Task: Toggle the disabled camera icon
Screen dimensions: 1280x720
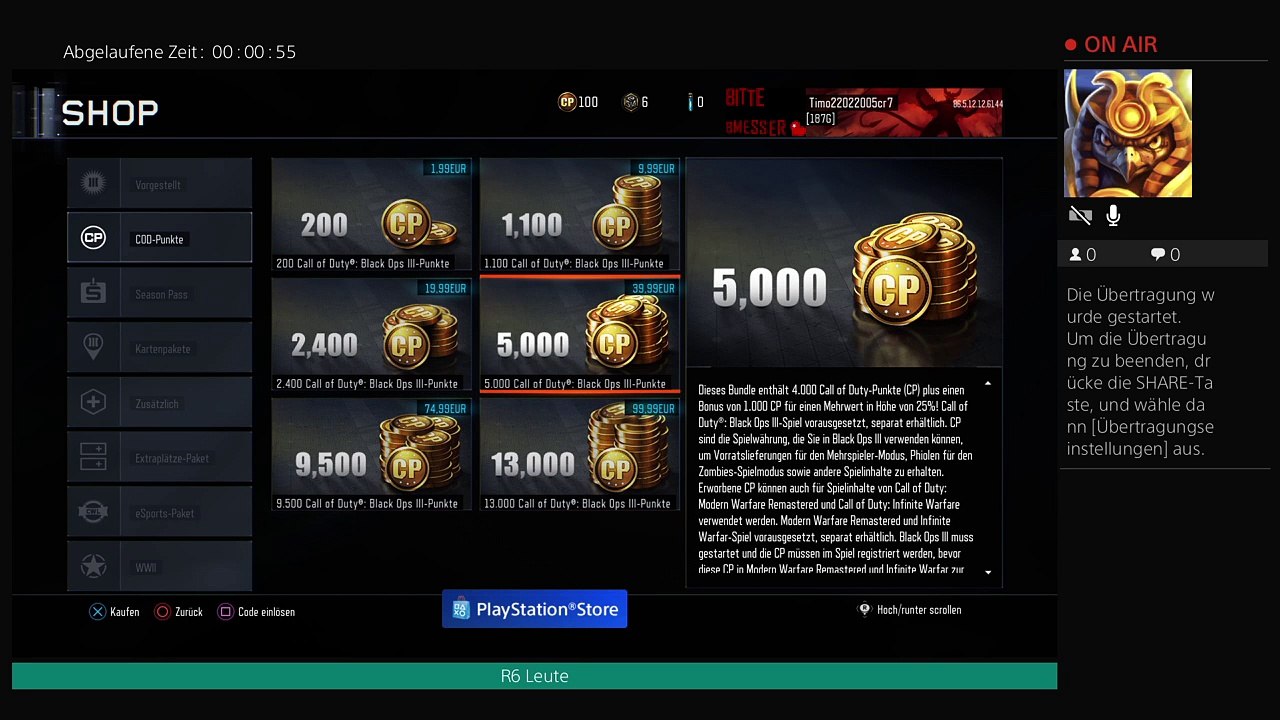Action: coord(1079,215)
